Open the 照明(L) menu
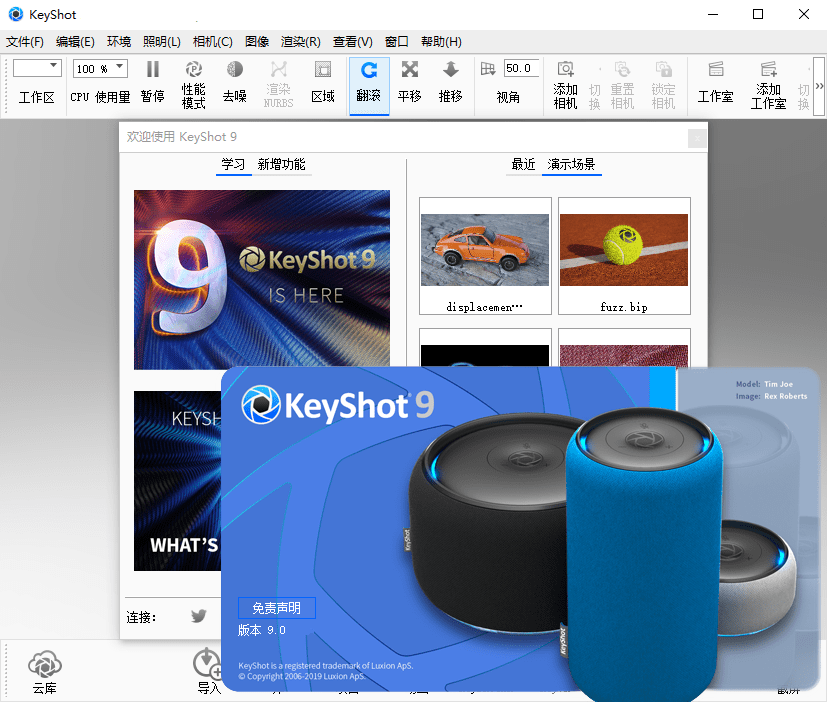Image resolution: width=827 pixels, height=702 pixels. click(x=162, y=42)
